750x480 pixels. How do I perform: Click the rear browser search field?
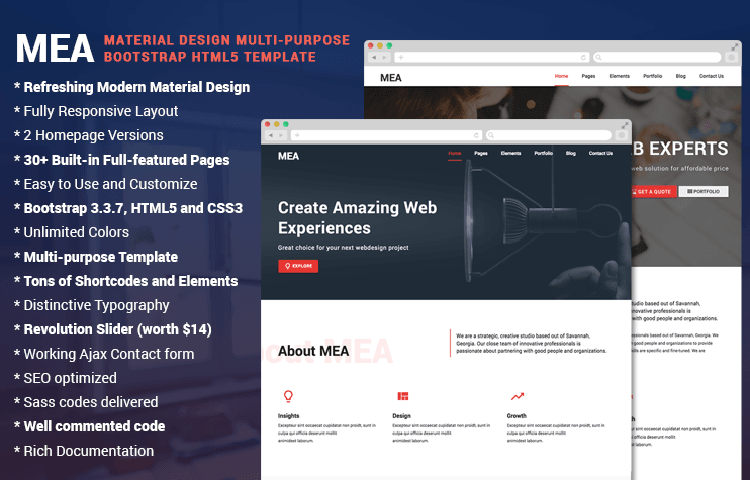tap(657, 57)
